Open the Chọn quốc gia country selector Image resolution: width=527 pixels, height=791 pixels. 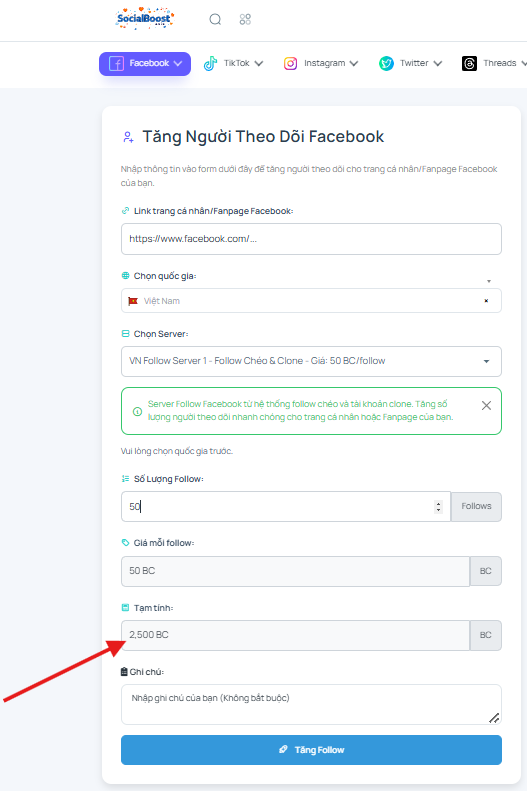coord(311,301)
